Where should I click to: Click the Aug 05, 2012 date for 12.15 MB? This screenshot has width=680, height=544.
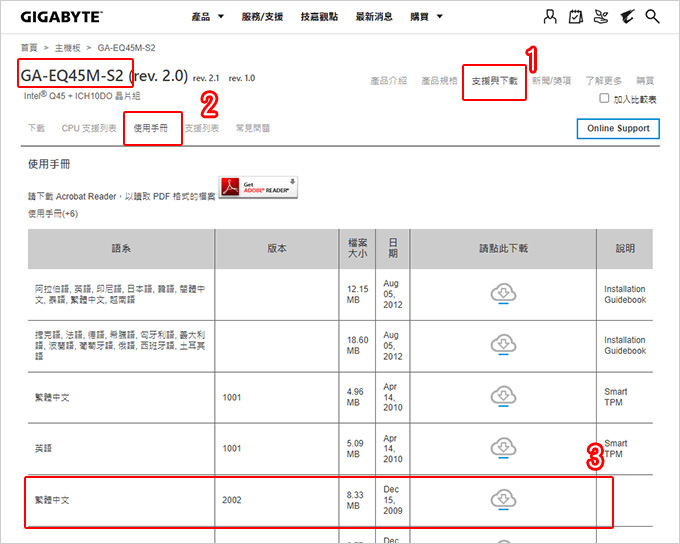pos(392,294)
